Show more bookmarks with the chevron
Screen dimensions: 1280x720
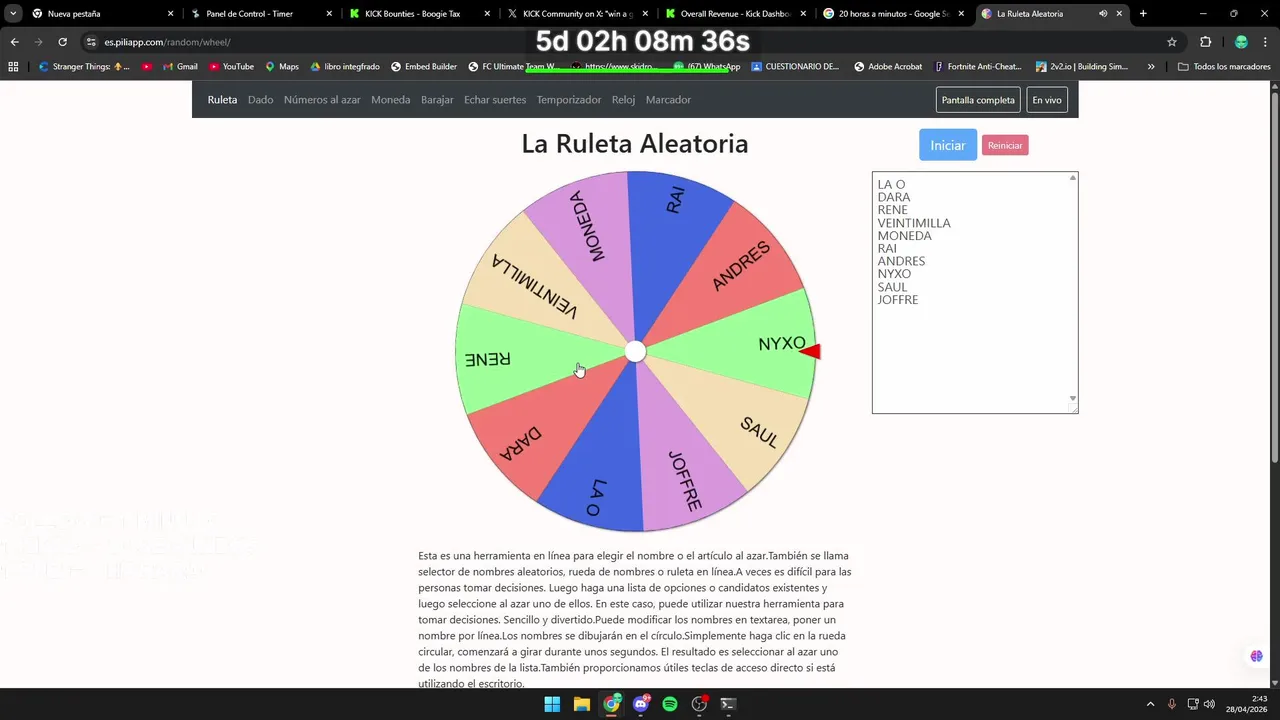[1151, 67]
